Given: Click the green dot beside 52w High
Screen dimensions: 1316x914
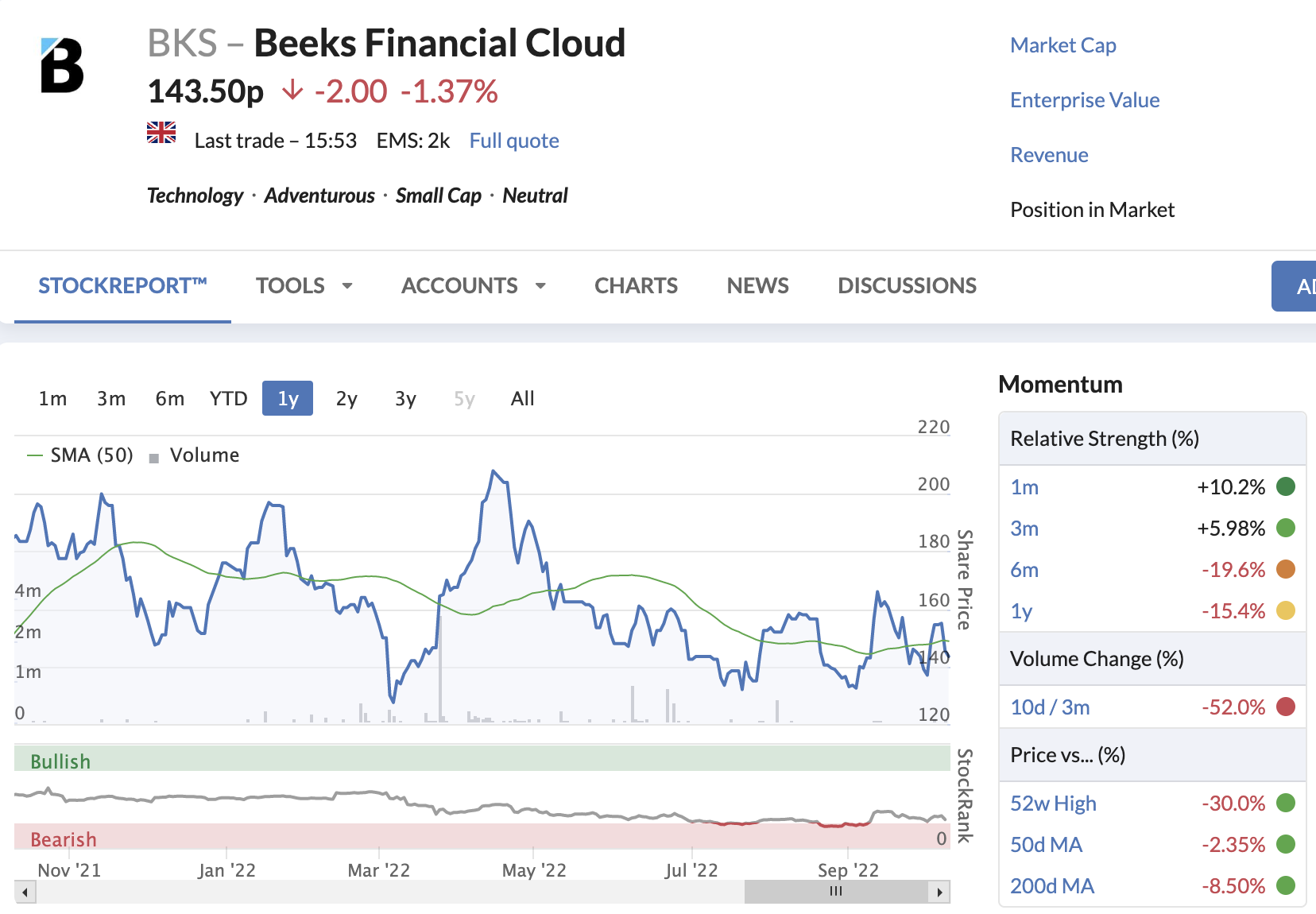Looking at the screenshot, I should (1285, 803).
